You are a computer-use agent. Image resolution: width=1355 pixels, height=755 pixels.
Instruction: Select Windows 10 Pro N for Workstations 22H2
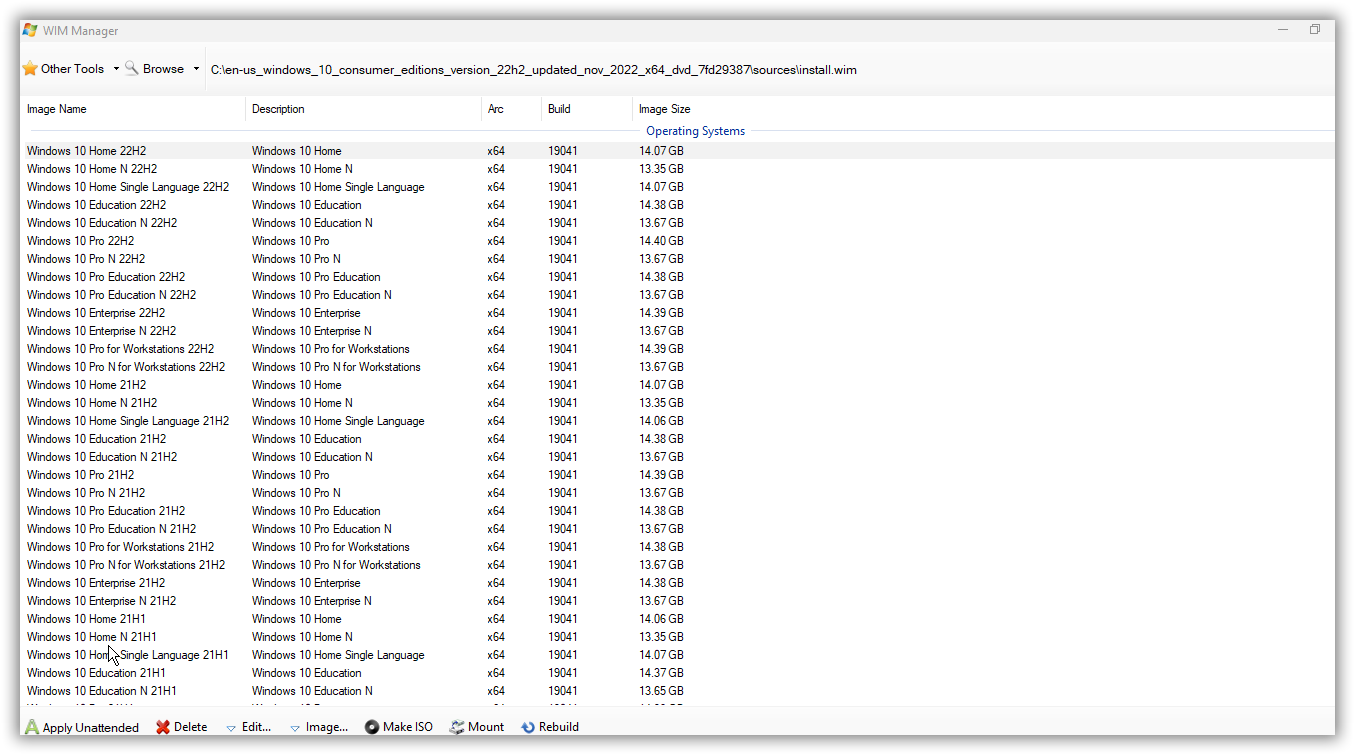pyautogui.click(x=126, y=367)
